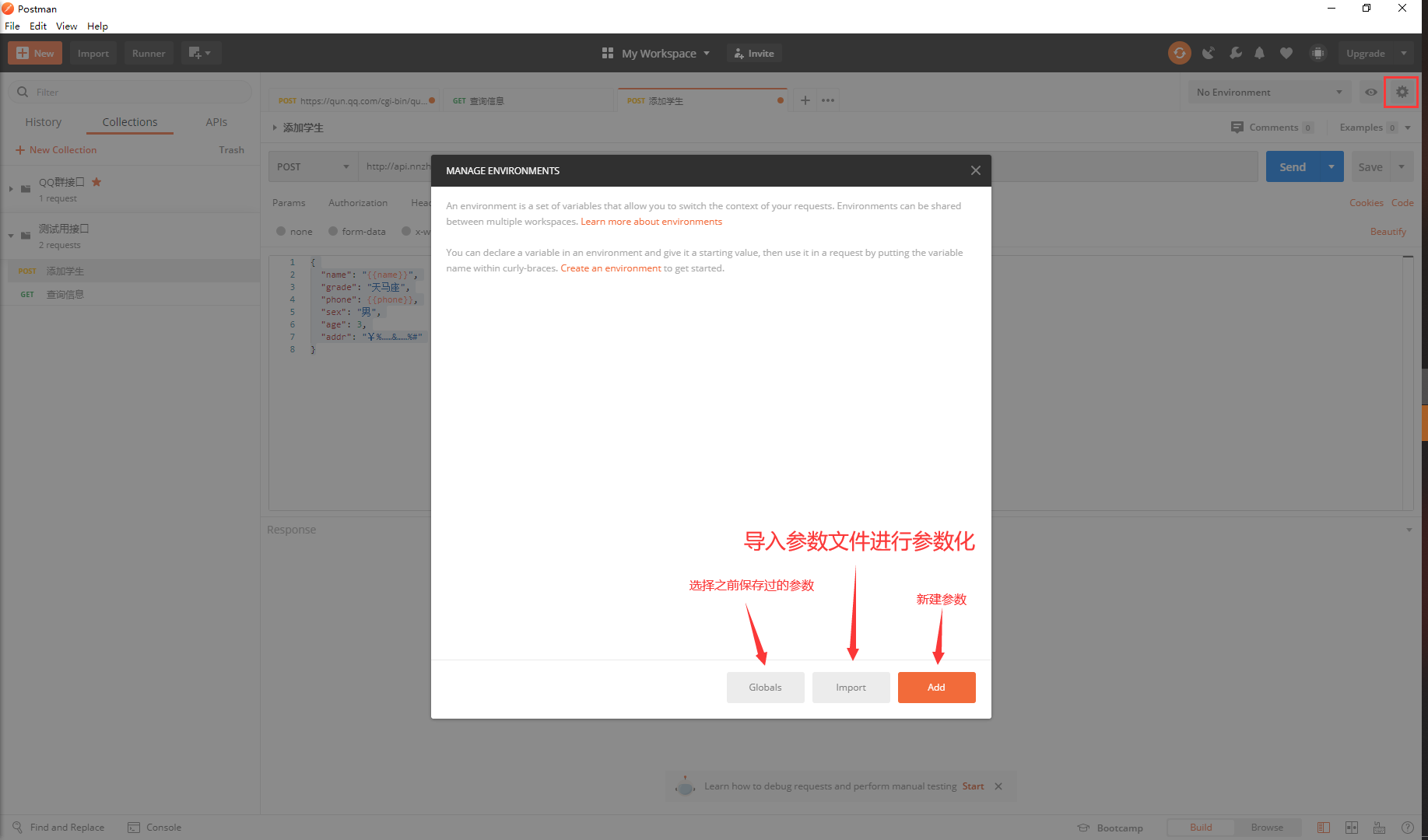Click the orange Add button
The width and height of the screenshot is (1428, 840).
[x=937, y=688]
